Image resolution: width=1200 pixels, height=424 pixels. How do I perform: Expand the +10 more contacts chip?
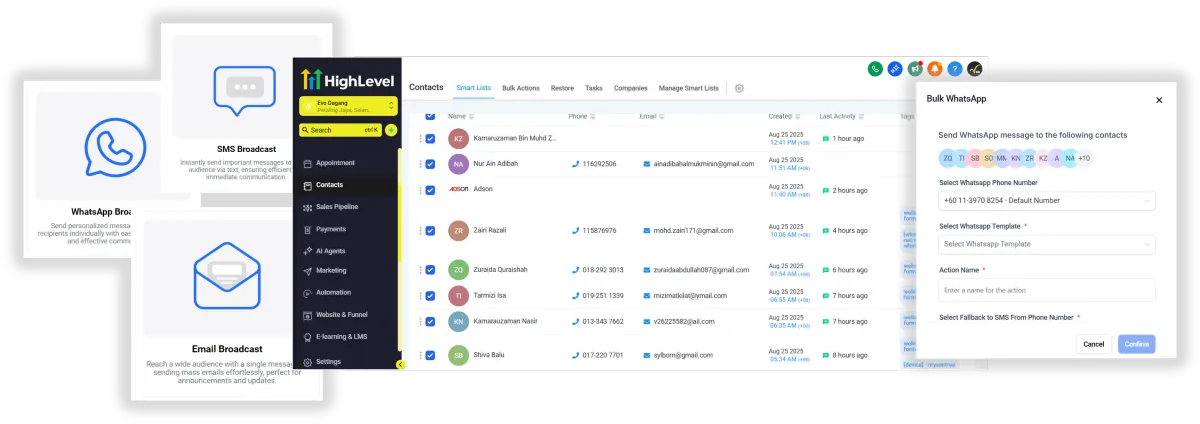(1083, 158)
